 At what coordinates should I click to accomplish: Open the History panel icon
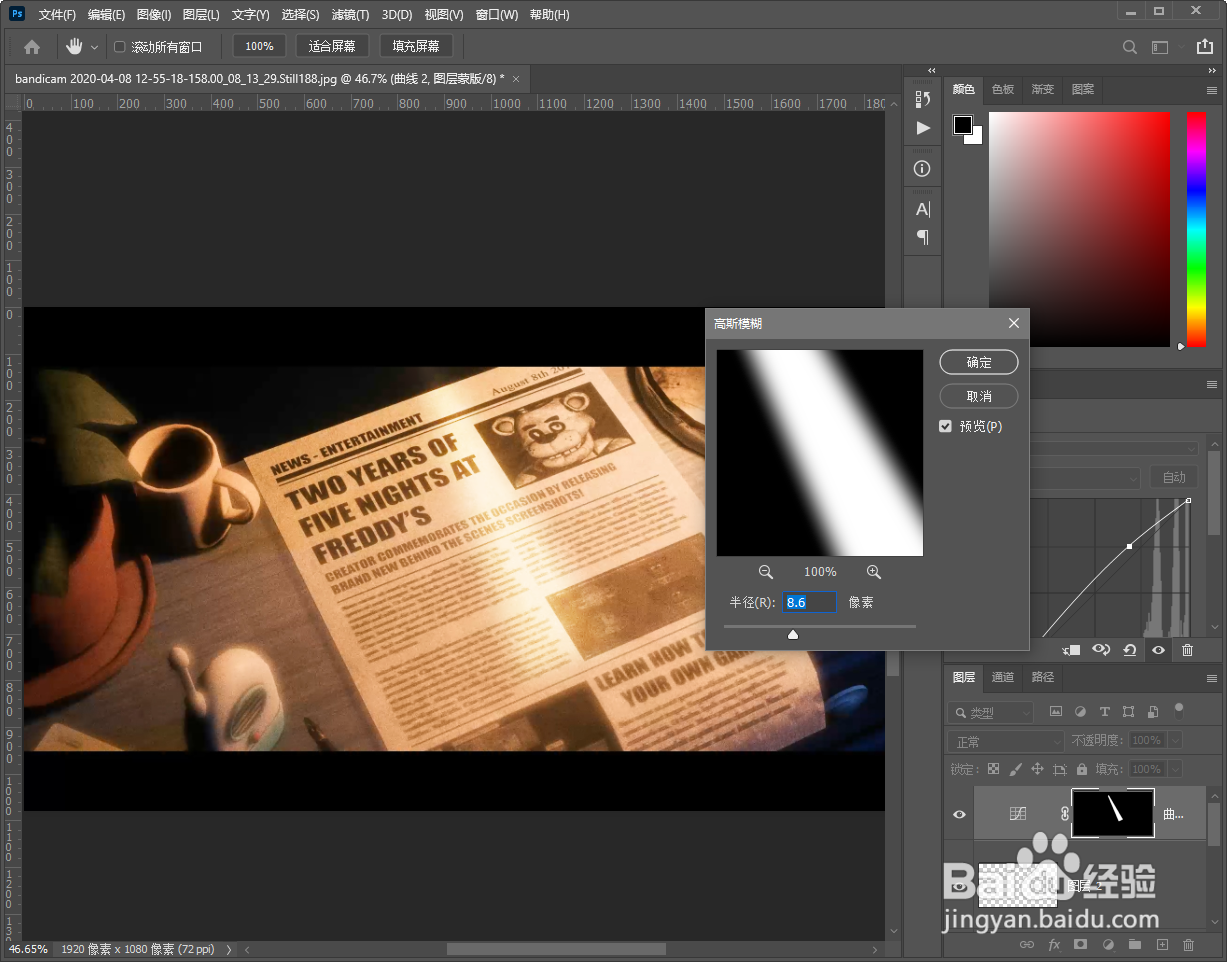coord(923,99)
